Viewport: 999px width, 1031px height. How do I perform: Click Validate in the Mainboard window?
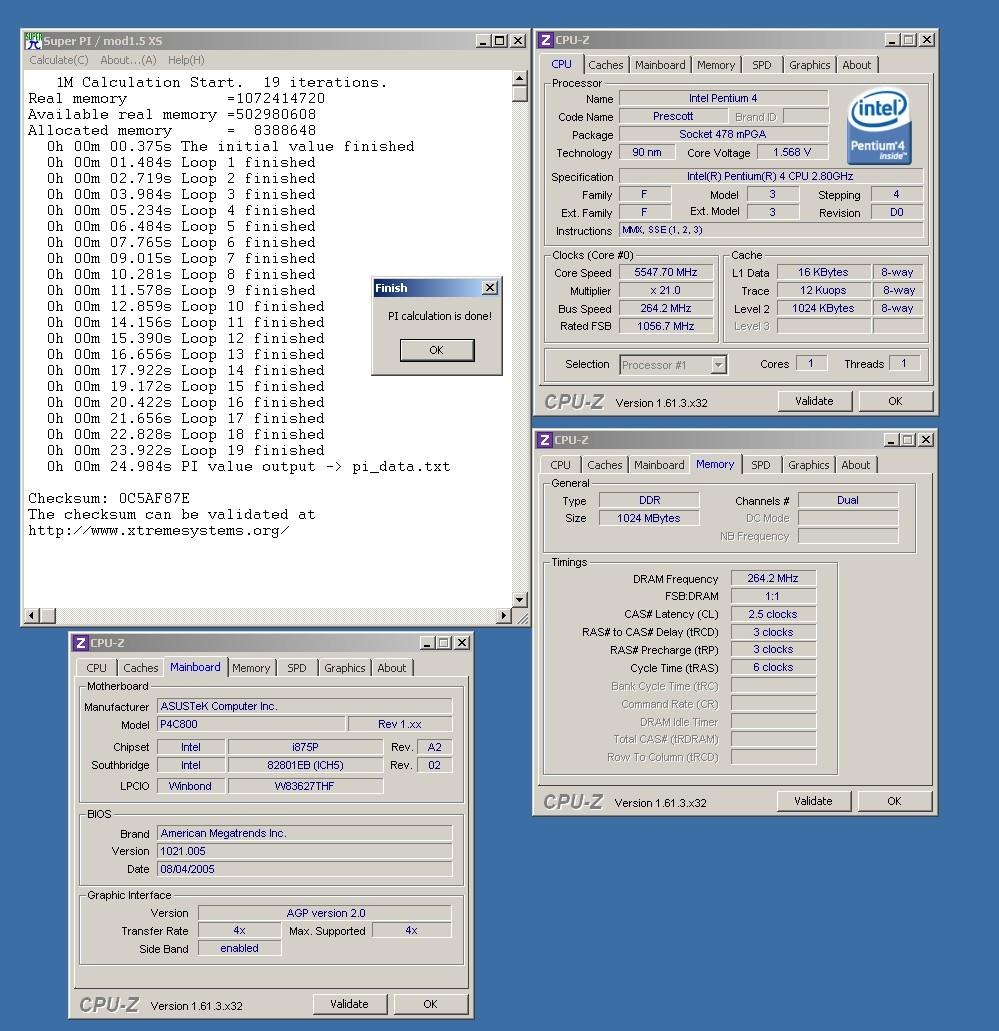coord(349,1004)
